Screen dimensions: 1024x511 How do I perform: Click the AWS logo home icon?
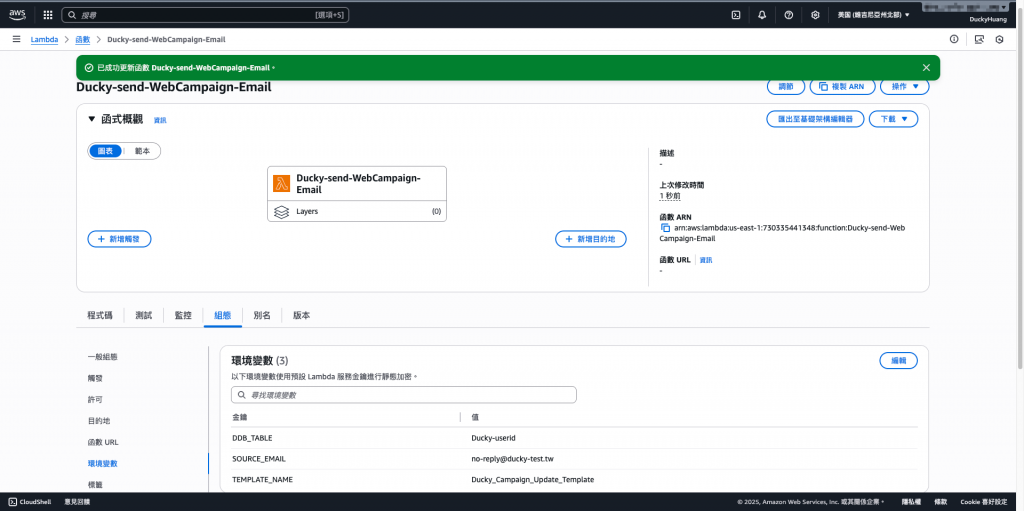click(18, 14)
